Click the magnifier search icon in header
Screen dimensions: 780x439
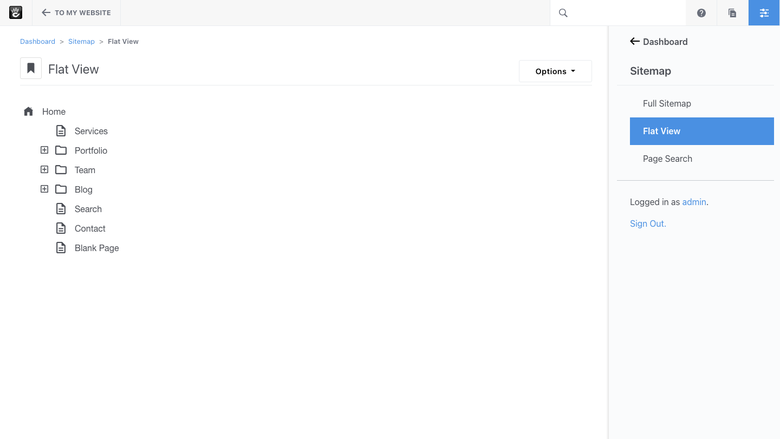tap(563, 13)
